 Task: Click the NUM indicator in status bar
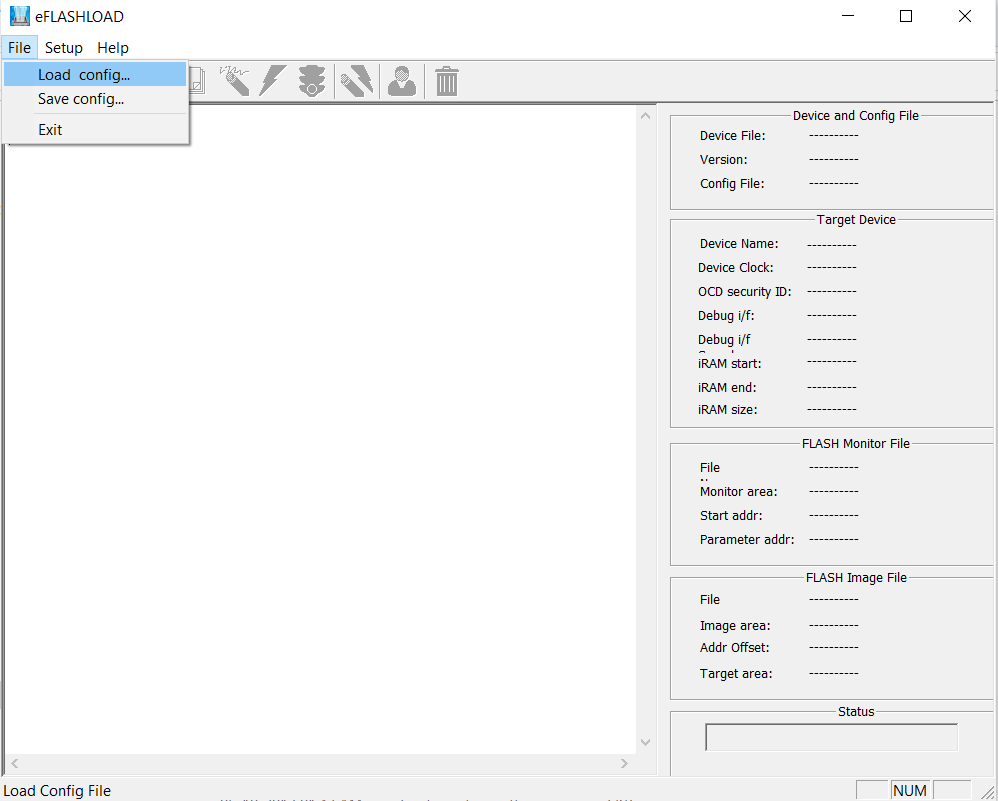pyautogui.click(x=910, y=790)
